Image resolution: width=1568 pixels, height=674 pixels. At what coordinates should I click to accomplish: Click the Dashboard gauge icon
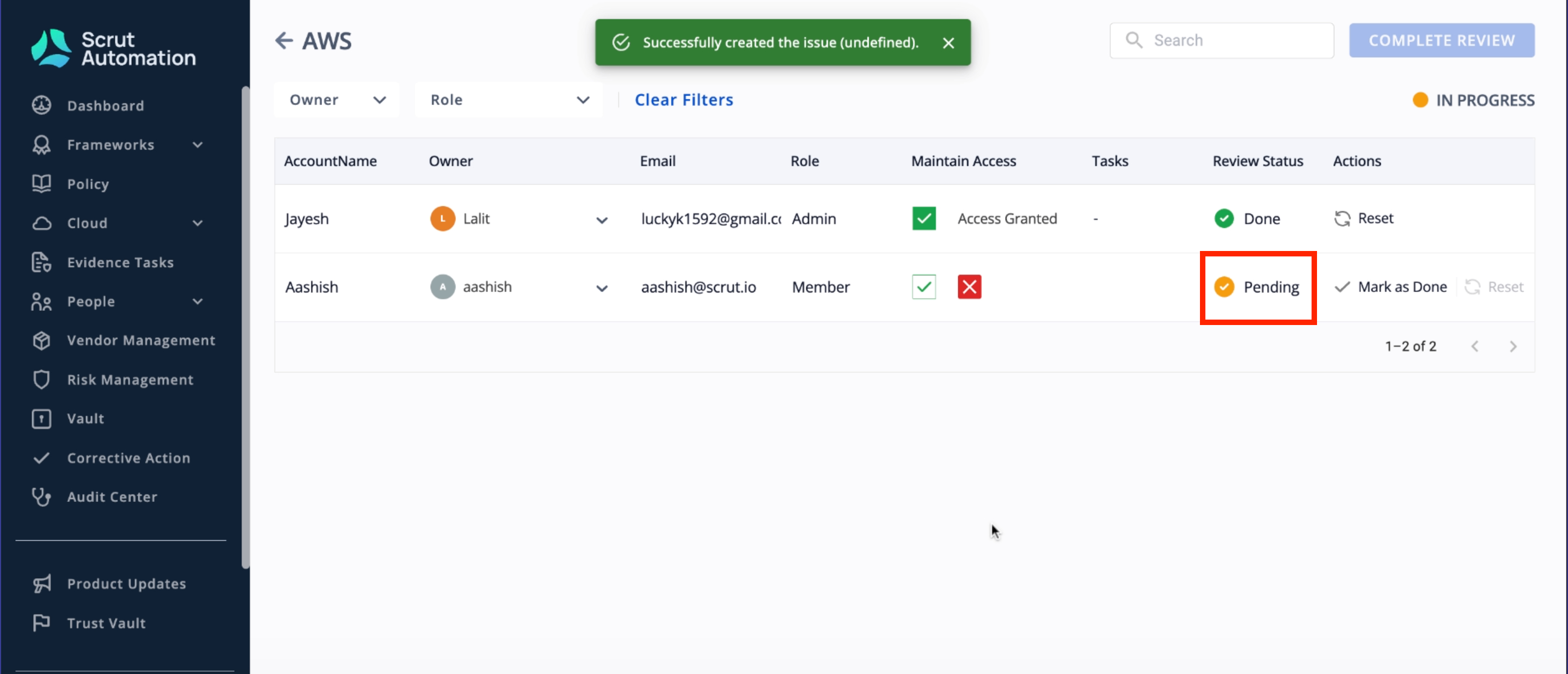tap(41, 105)
